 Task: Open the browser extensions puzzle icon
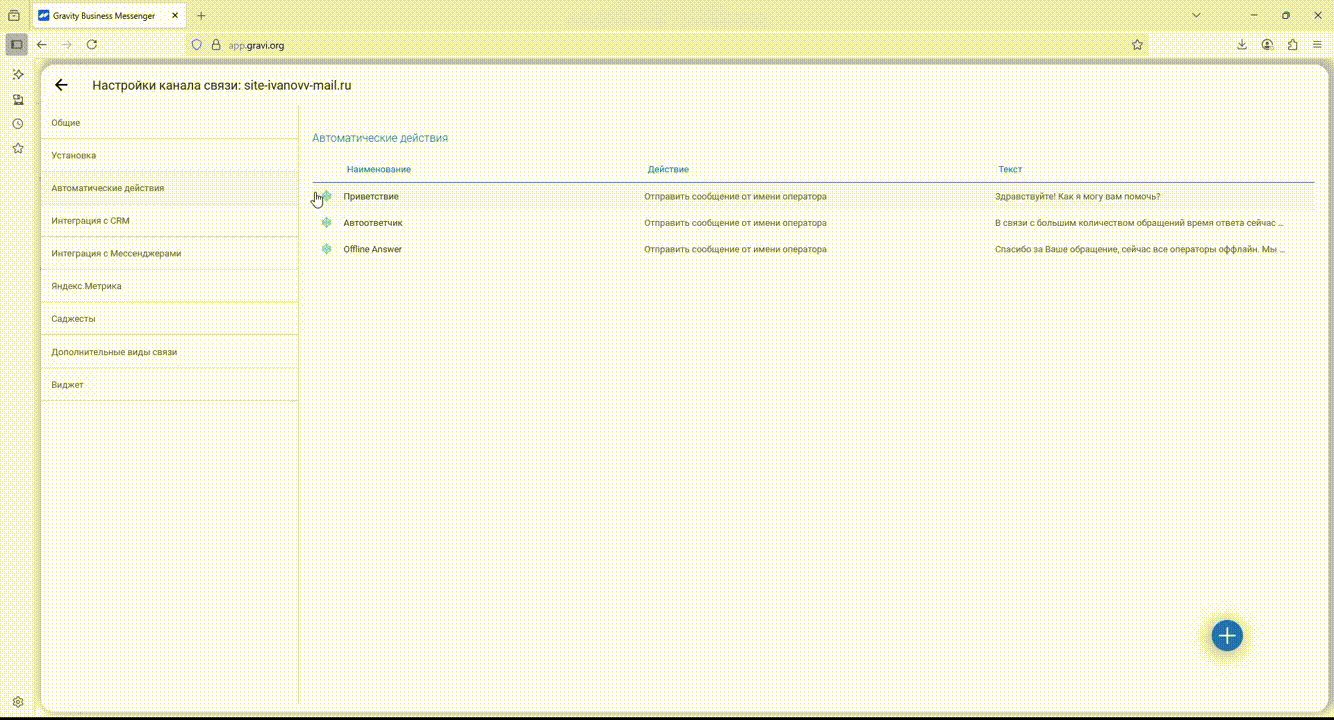click(1292, 45)
